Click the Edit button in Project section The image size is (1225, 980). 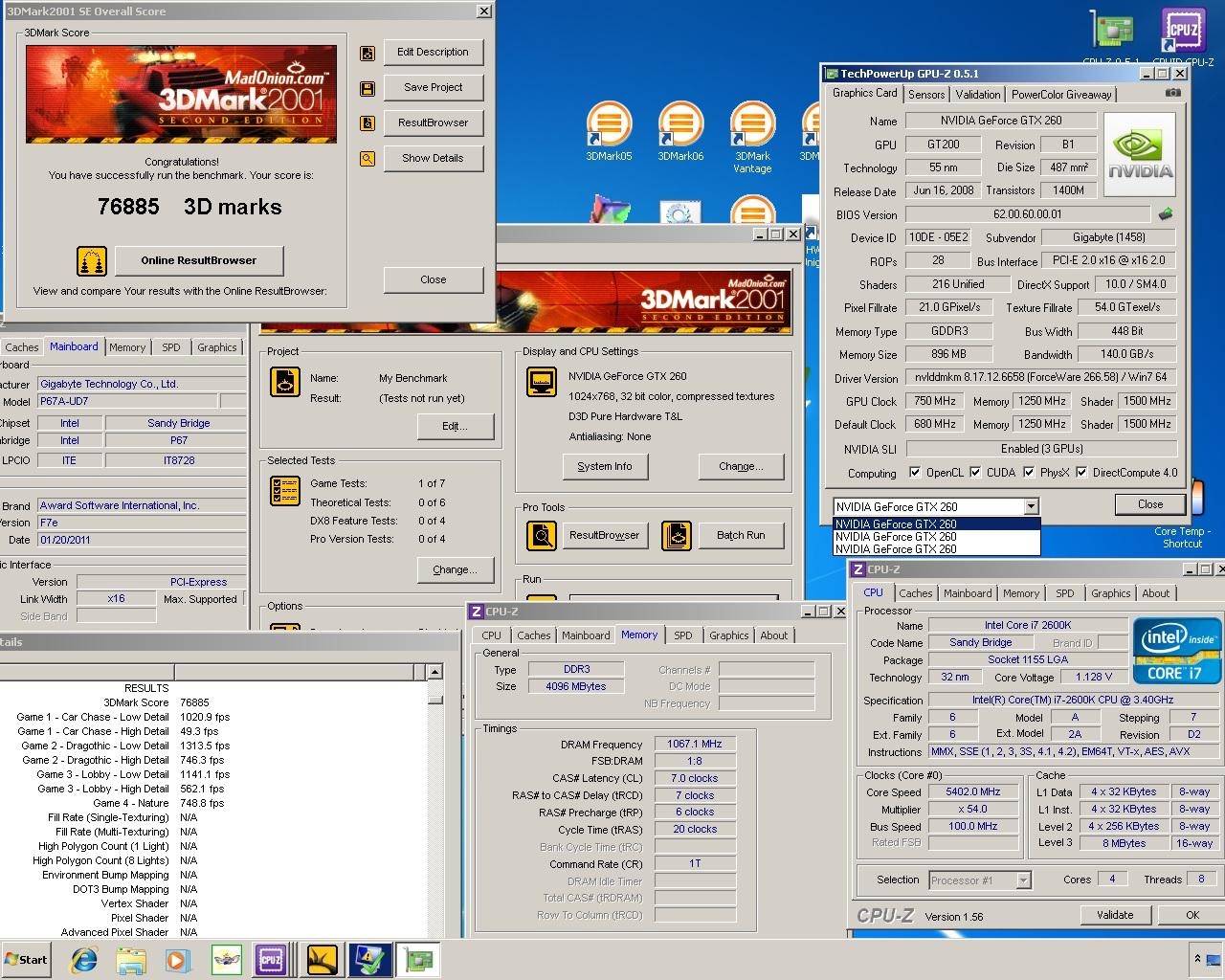pos(455,426)
